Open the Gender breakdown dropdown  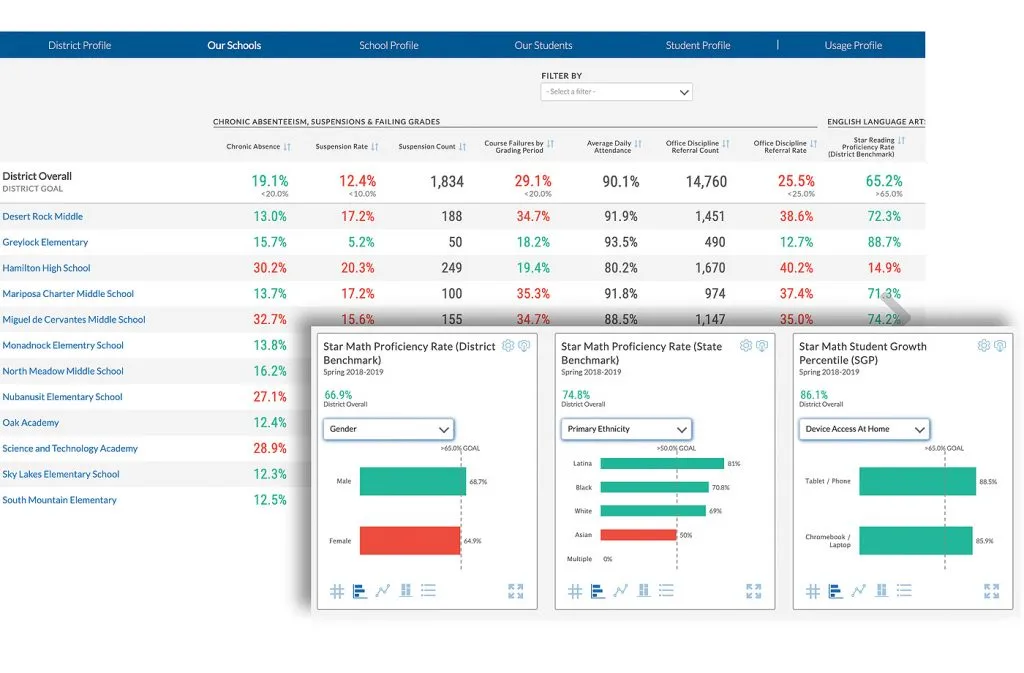click(388, 428)
